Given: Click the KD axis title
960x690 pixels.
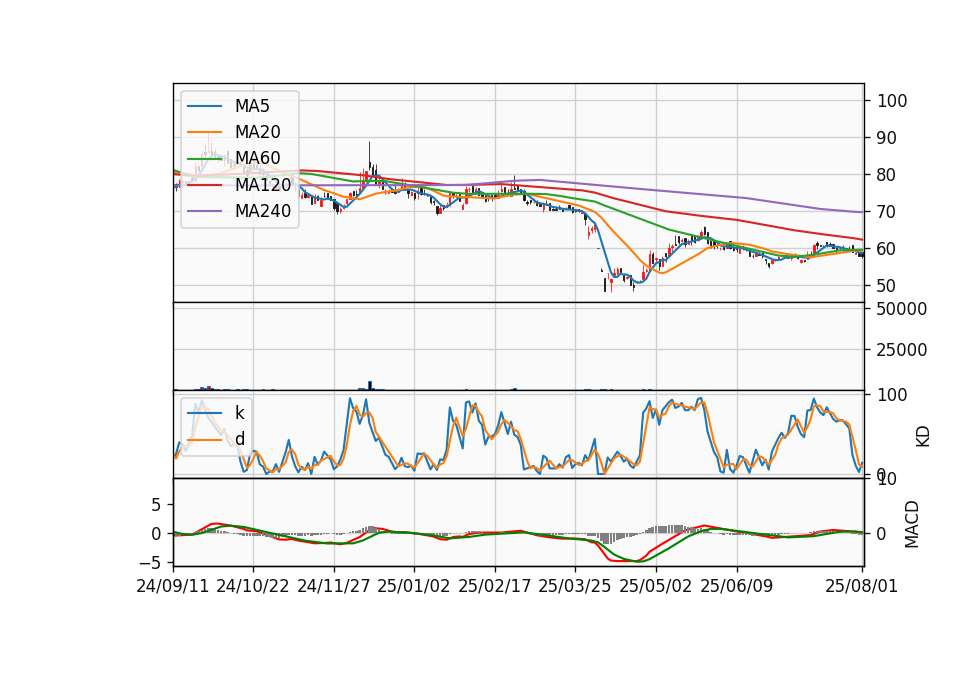Looking at the screenshot, I should click(923, 437).
